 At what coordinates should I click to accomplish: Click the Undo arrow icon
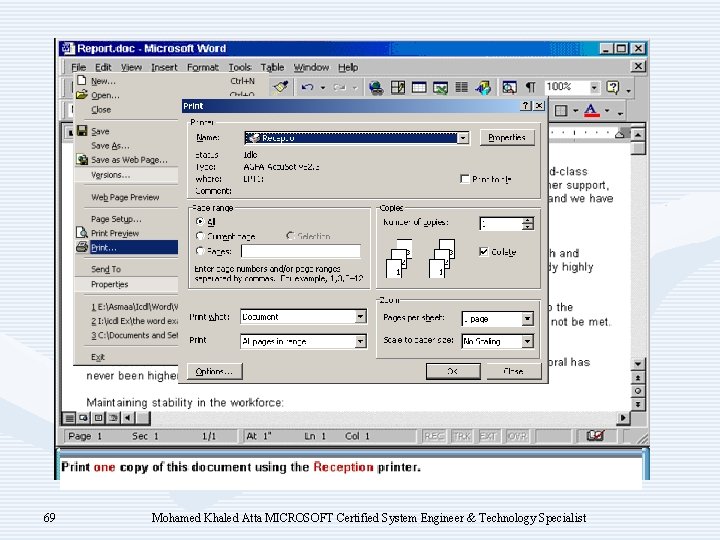point(308,87)
